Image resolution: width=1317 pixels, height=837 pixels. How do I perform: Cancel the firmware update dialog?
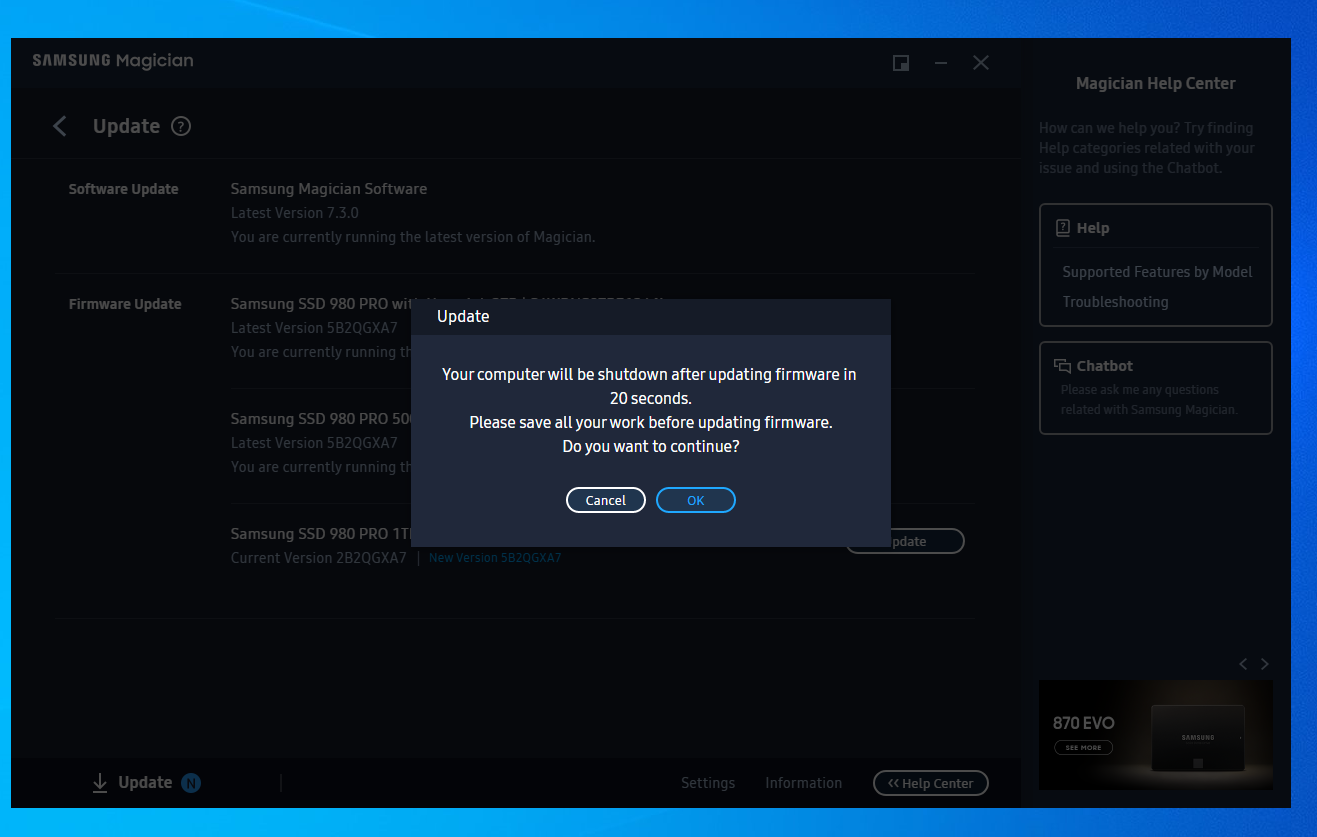click(x=605, y=500)
